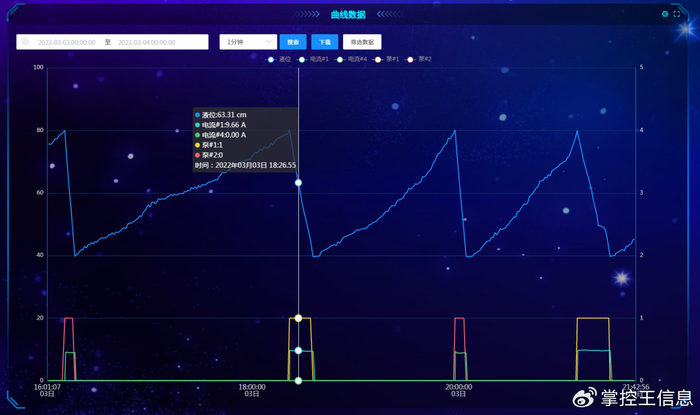This screenshot has height=415, width=700.
Task: Click the green 电流#4 data point at zero
Action: (x=298, y=381)
